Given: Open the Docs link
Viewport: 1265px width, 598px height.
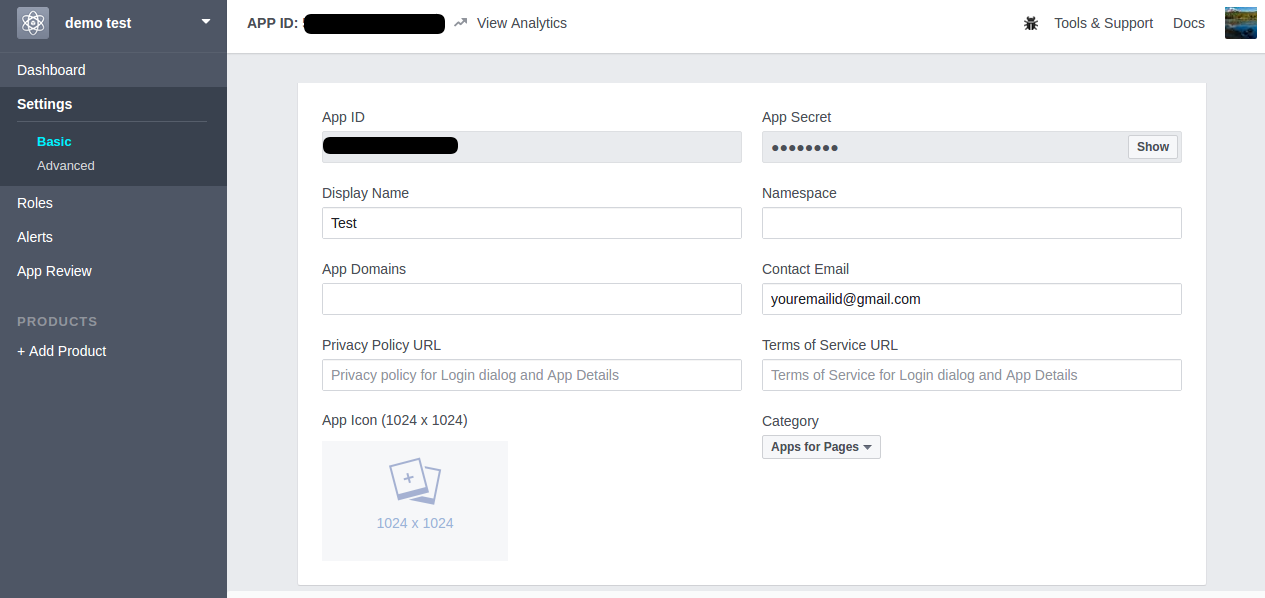Looking at the screenshot, I should [1189, 23].
